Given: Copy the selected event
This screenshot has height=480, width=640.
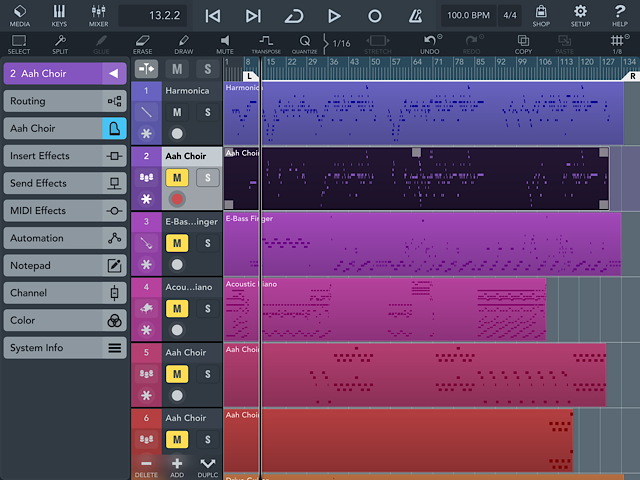Looking at the screenshot, I should point(523,44).
